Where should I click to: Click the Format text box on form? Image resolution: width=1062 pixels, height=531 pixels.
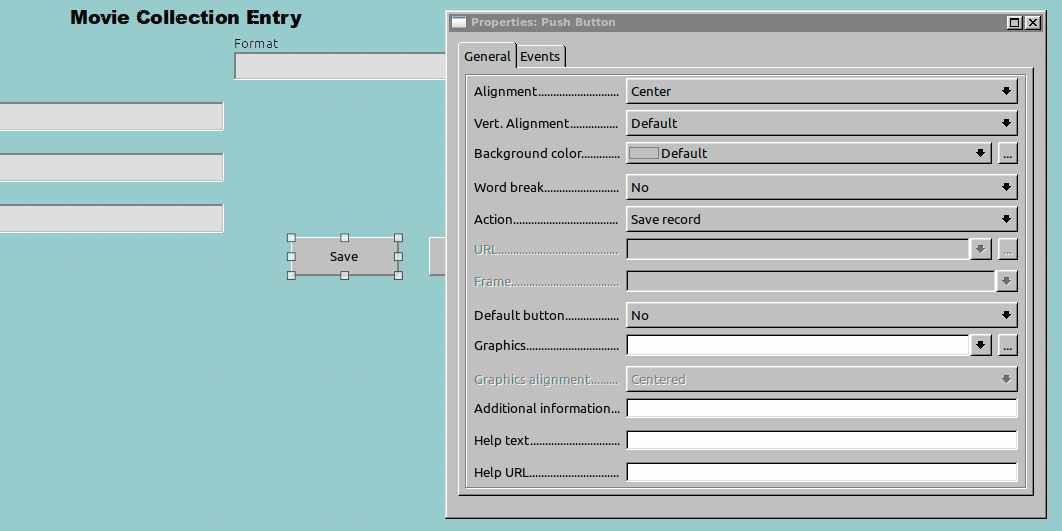[339, 66]
